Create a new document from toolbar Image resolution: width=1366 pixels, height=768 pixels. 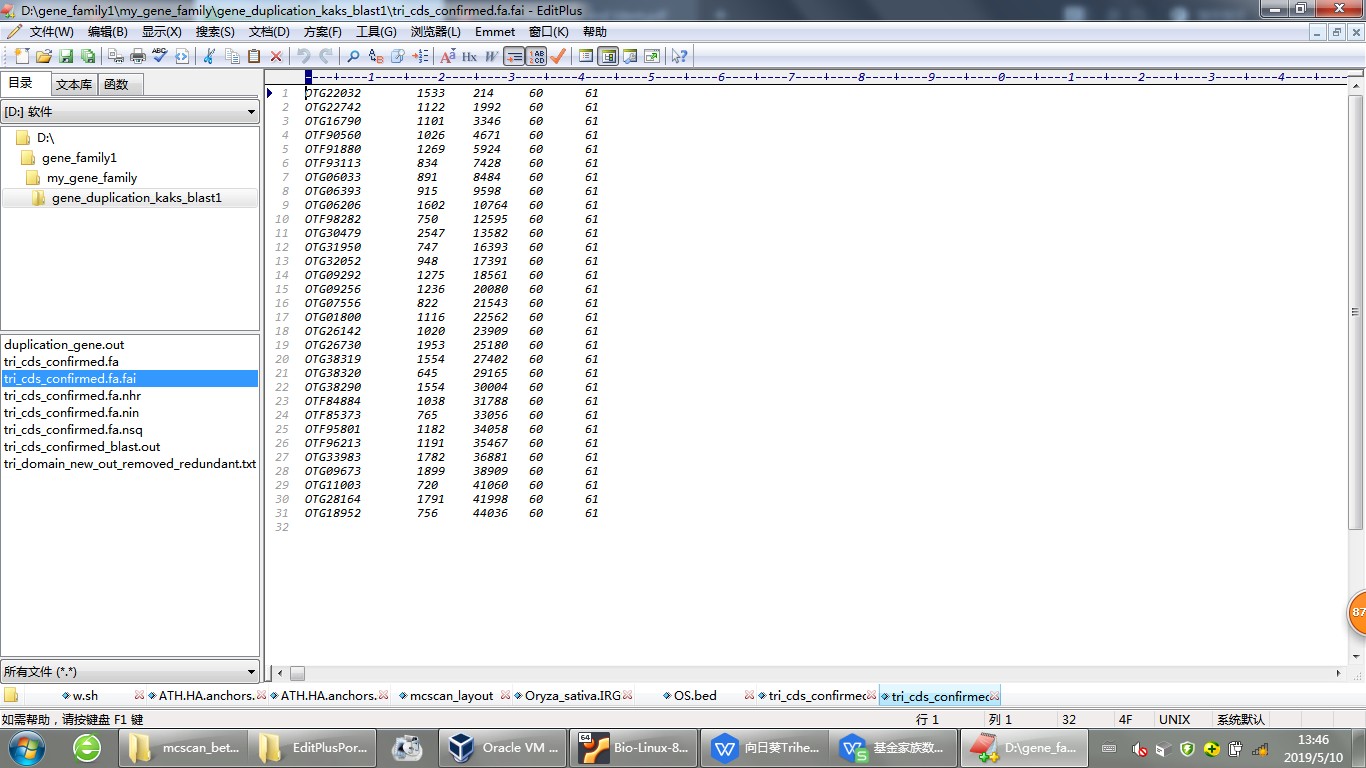coord(21,56)
